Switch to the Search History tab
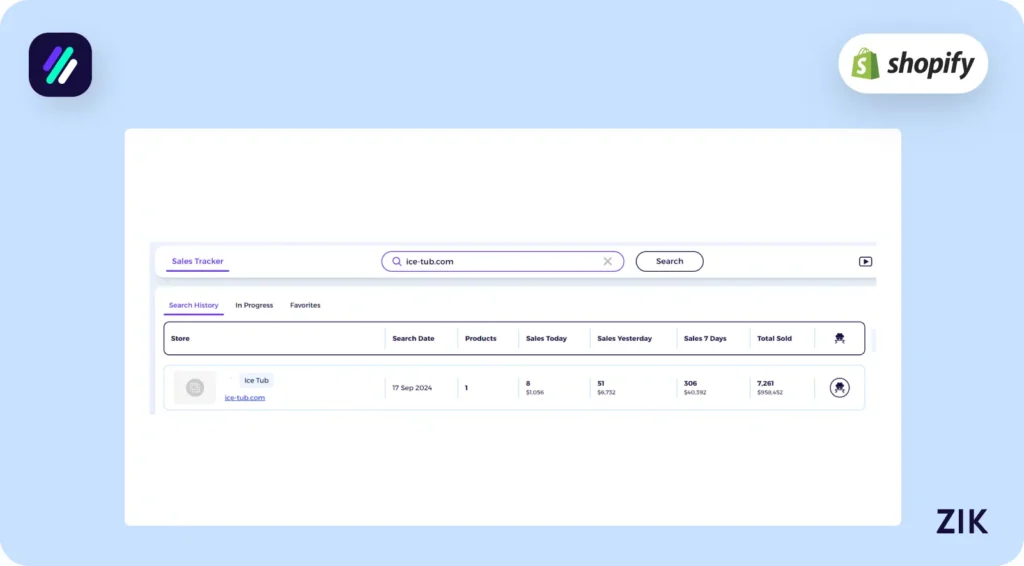 pyautogui.click(x=193, y=305)
